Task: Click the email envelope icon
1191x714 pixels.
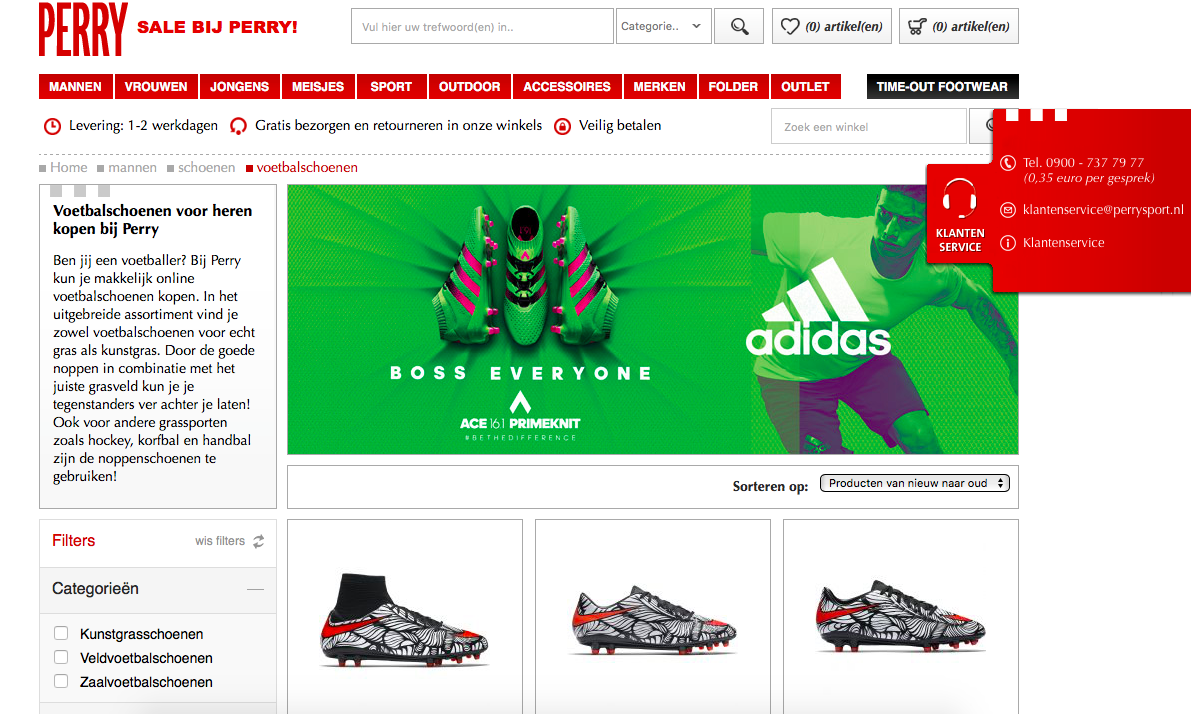Action: coord(1008,210)
